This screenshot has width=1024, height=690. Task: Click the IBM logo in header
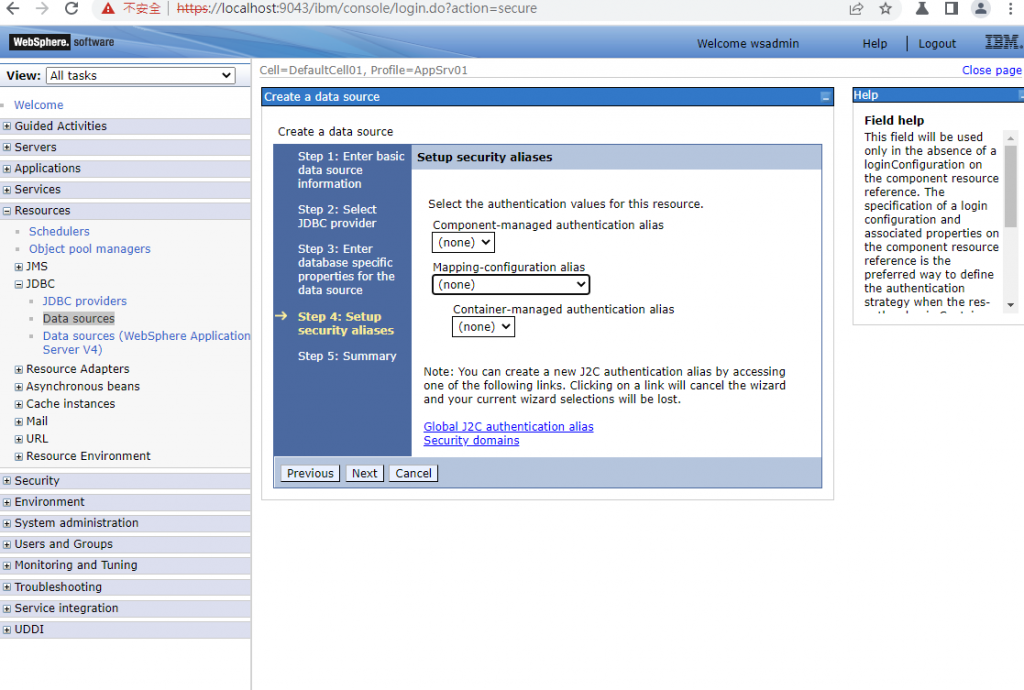[1004, 42]
